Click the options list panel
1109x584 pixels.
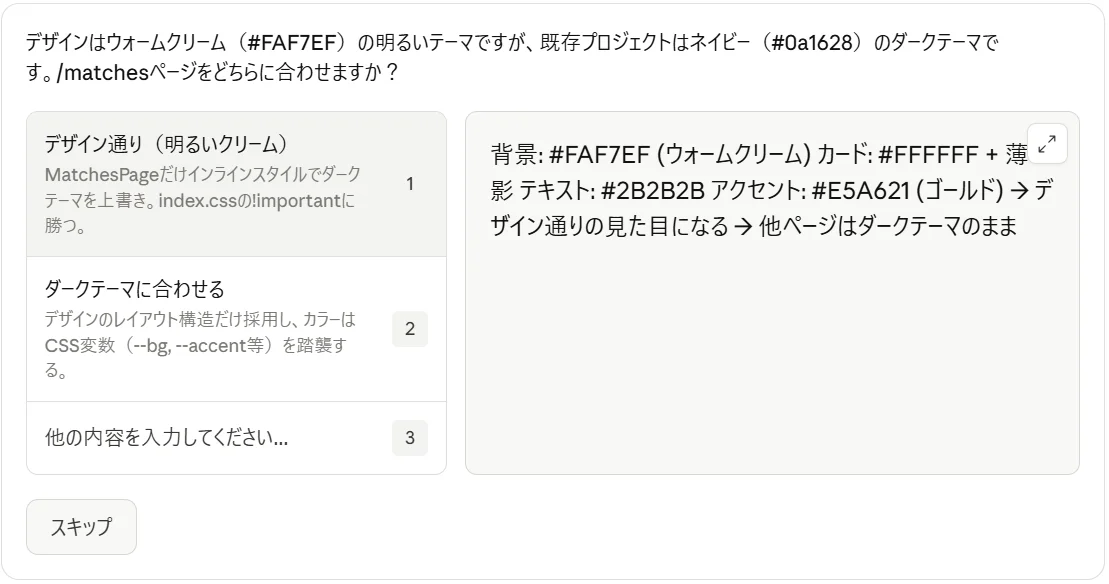coord(237,290)
